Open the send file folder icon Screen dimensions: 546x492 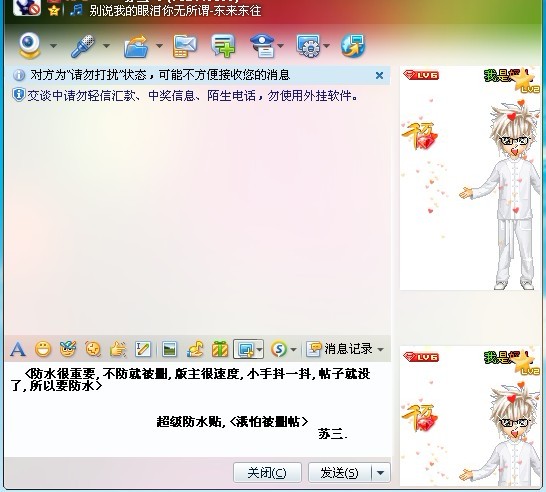(x=136, y=46)
